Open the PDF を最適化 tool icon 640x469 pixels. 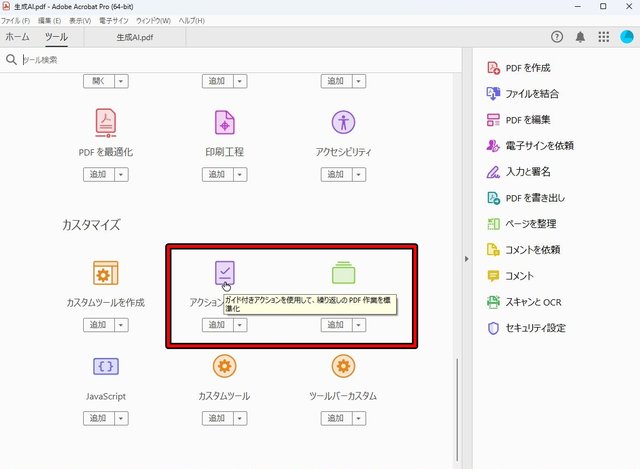pos(106,122)
